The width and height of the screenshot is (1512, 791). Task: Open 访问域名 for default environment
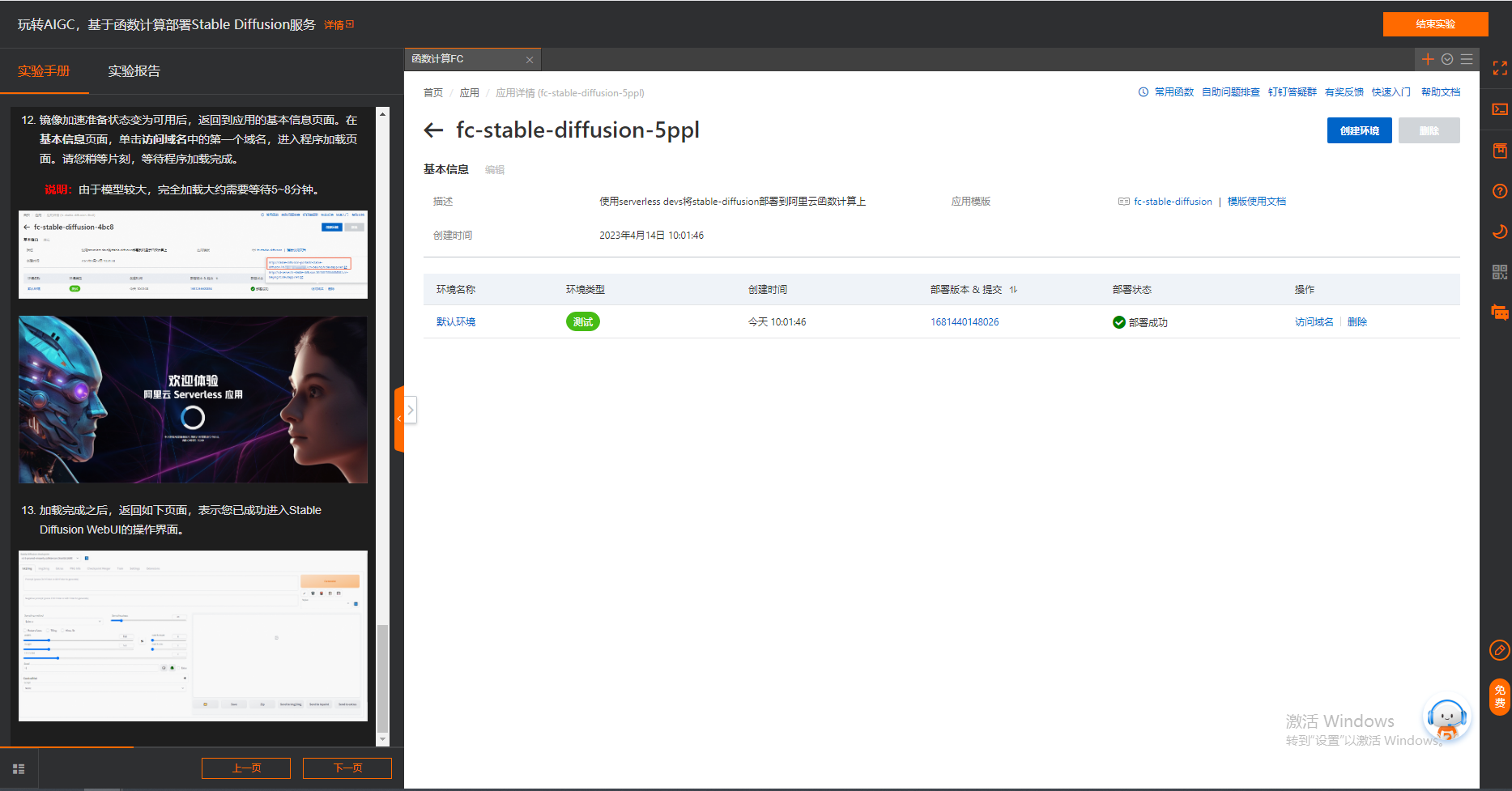click(1314, 322)
